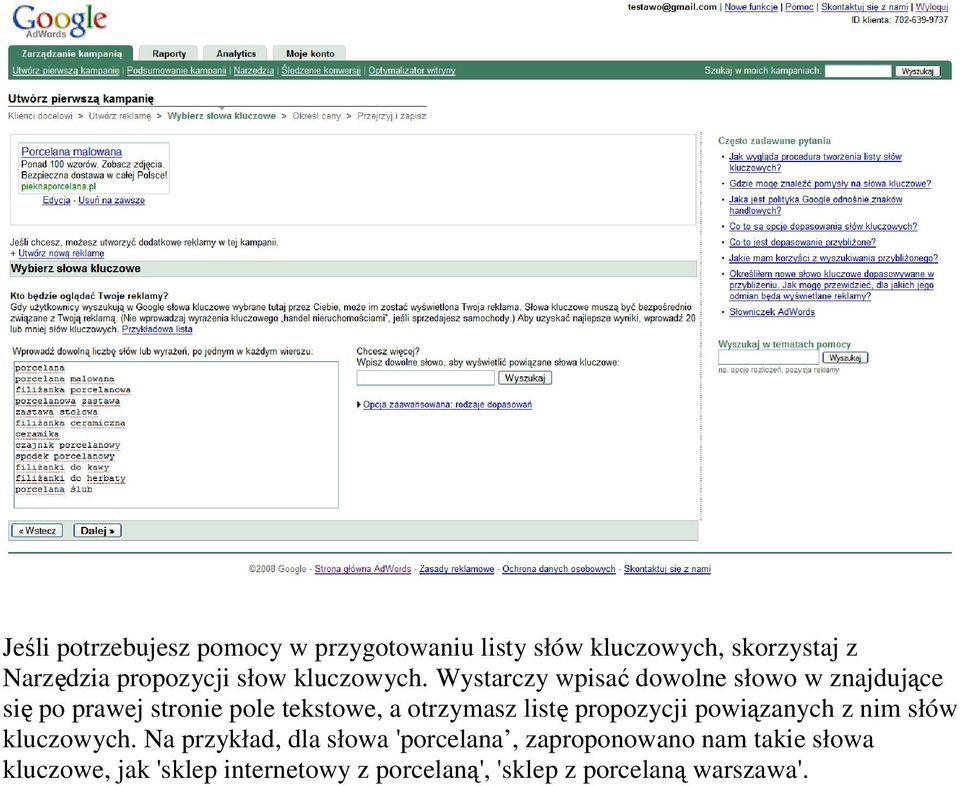Open footer link Skontaktuj się z nami
This screenshot has width=960, height=786.
coord(667,569)
